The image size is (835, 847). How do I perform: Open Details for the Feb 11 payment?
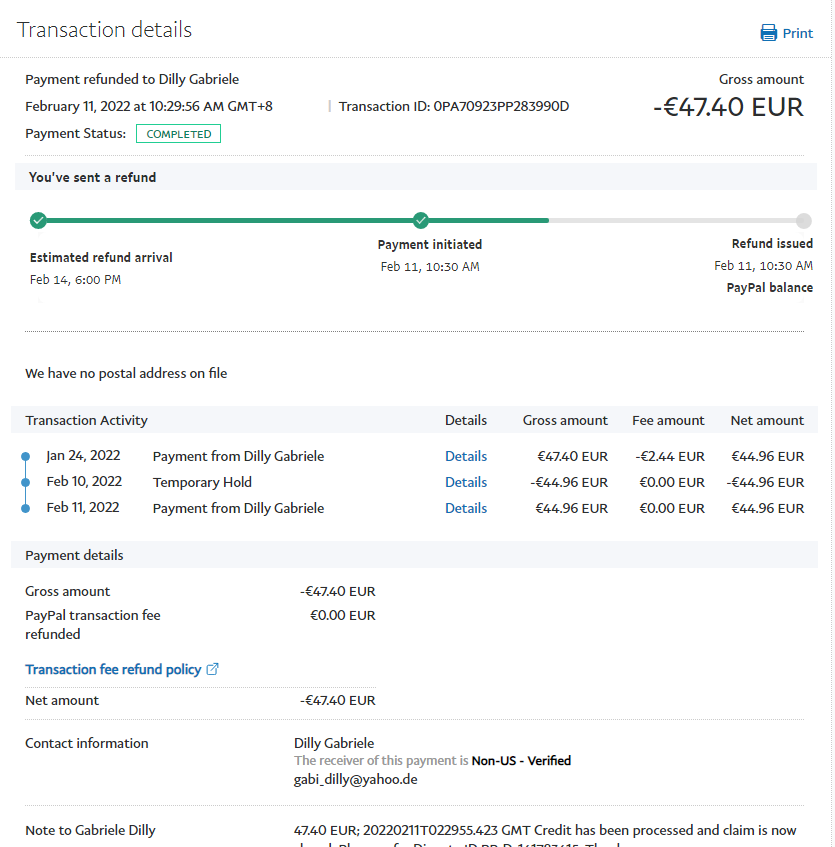(x=466, y=508)
